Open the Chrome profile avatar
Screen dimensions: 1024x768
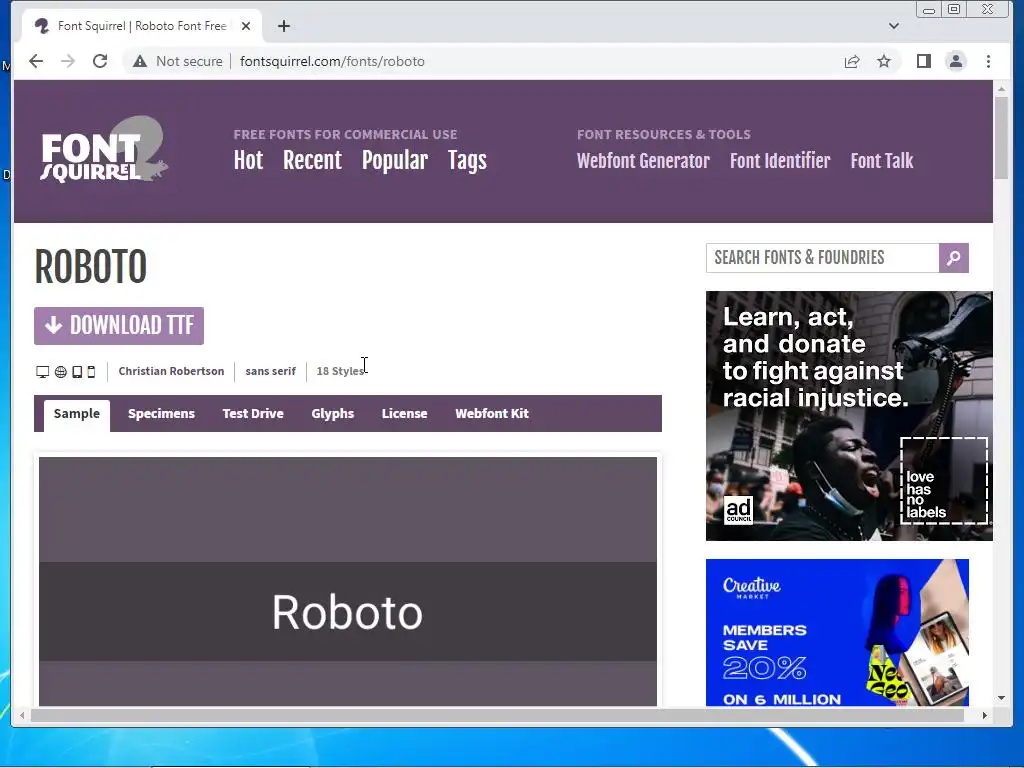tap(955, 61)
